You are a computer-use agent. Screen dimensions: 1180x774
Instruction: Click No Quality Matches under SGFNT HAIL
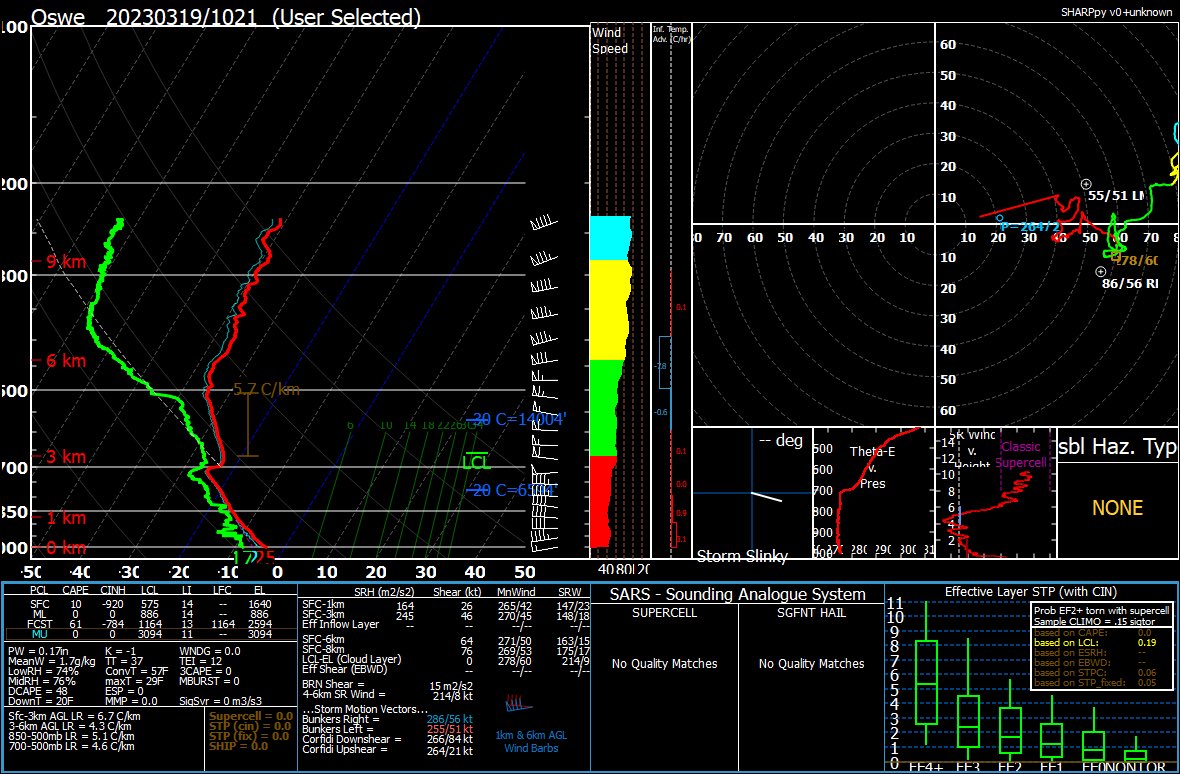tap(812, 663)
